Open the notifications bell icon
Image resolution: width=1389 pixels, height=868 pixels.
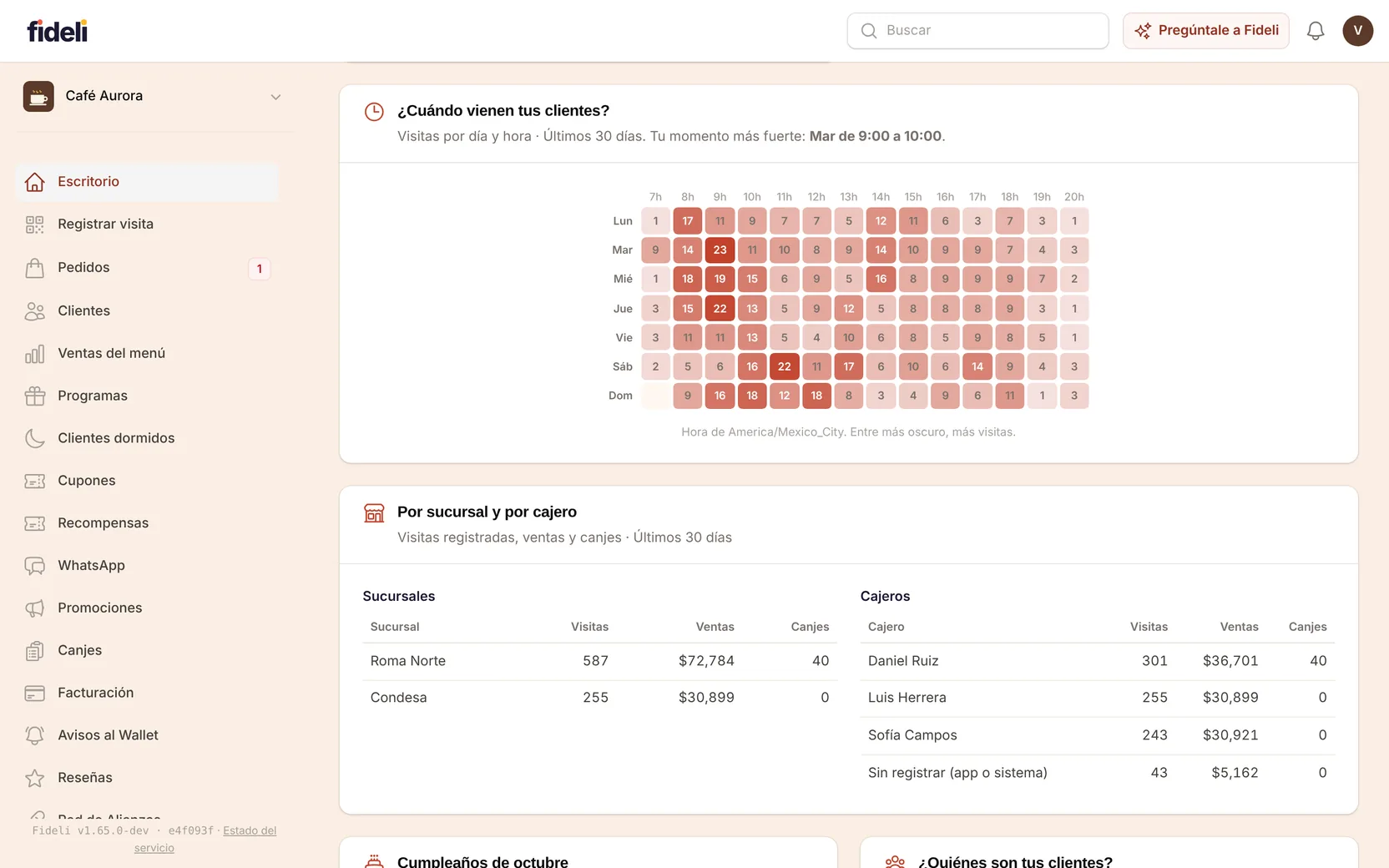click(x=1316, y=31)
